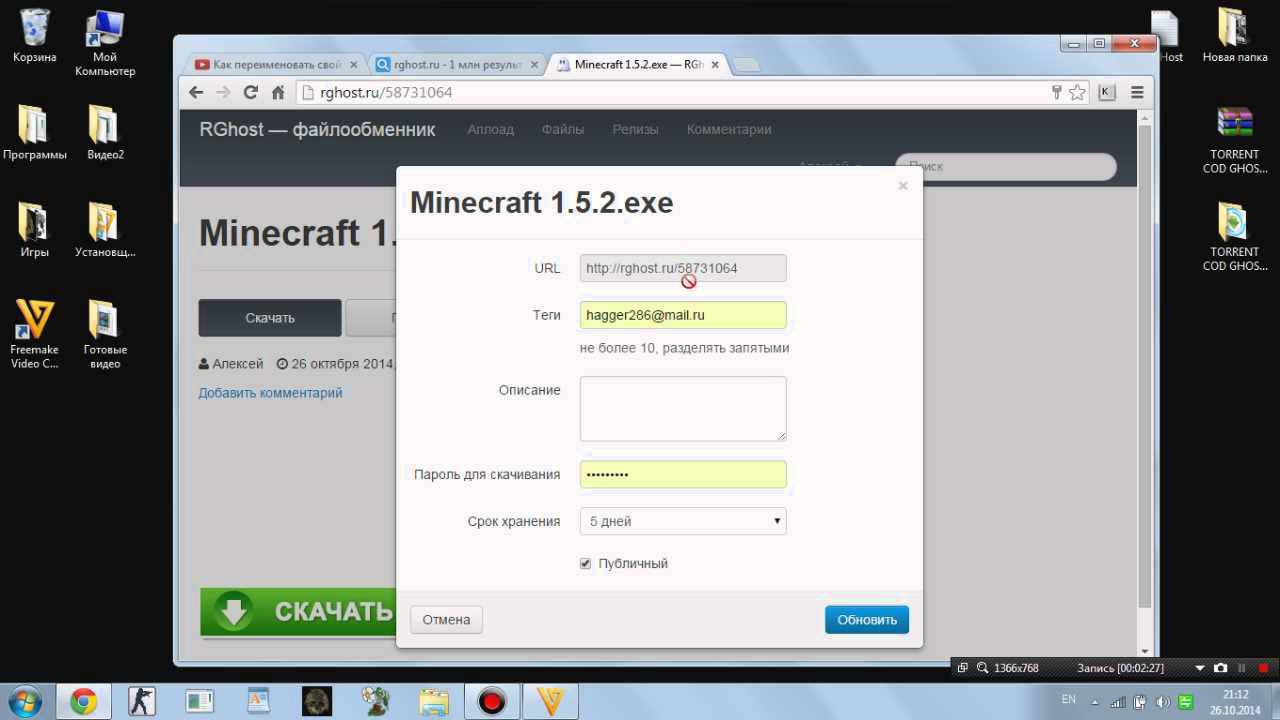Click the saved-password key icon in address bar
Viewport: 1280px width, 720px height.
tap(1056, 92)
